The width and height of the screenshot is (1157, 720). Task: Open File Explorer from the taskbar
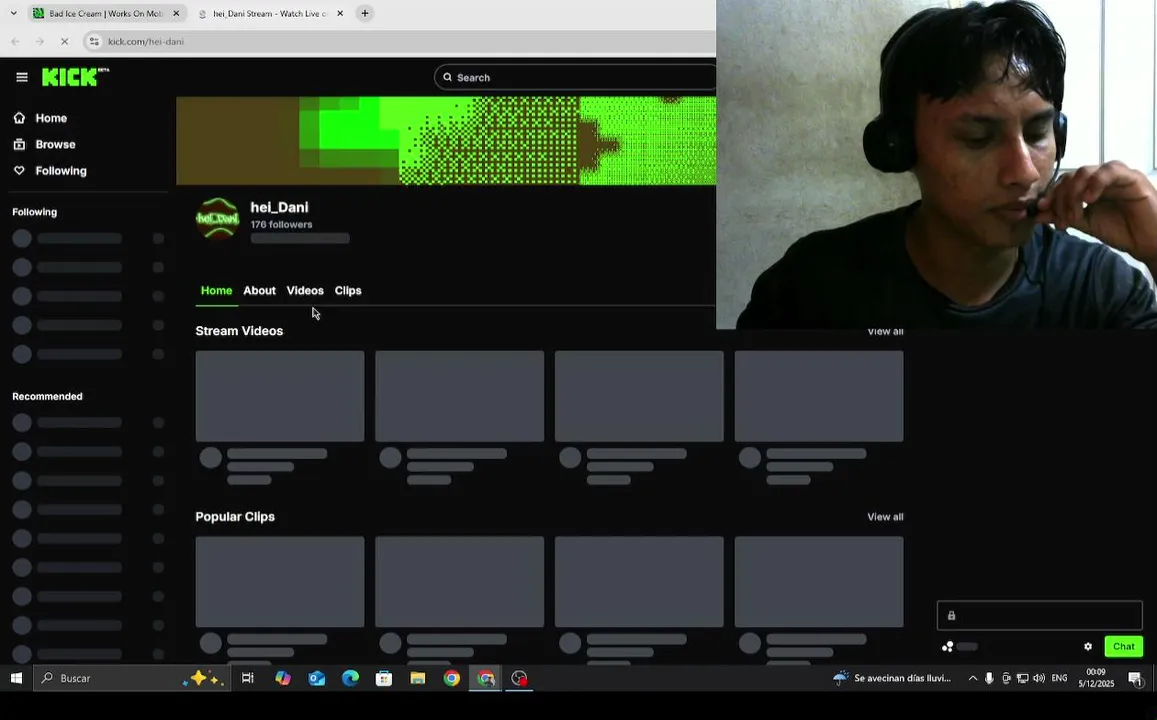(418, 678)
